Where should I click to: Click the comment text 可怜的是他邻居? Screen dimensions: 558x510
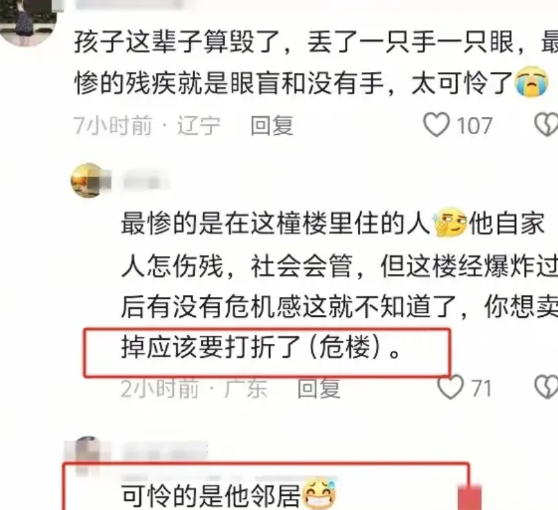[x=211, y=496]
